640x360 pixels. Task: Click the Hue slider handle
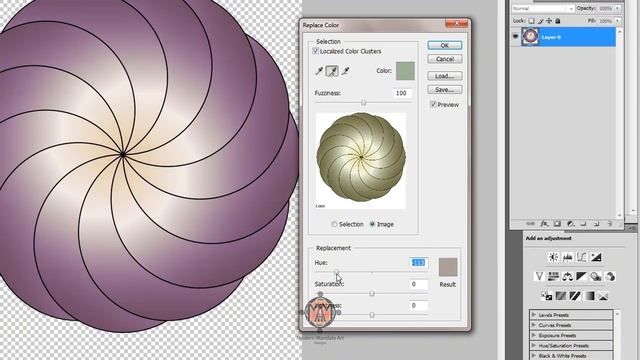click(336, 272)
